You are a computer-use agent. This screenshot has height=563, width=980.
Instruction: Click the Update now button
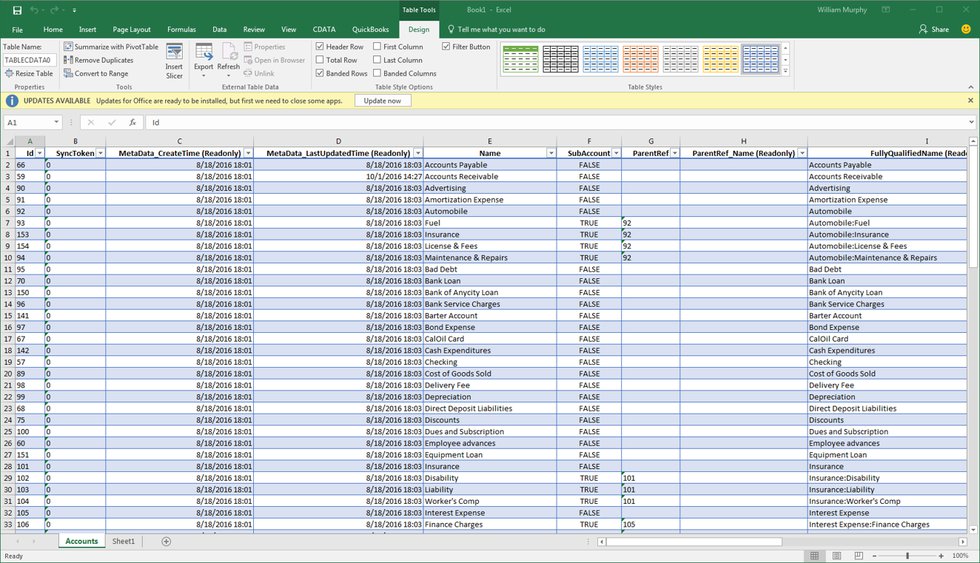(382, 101)
